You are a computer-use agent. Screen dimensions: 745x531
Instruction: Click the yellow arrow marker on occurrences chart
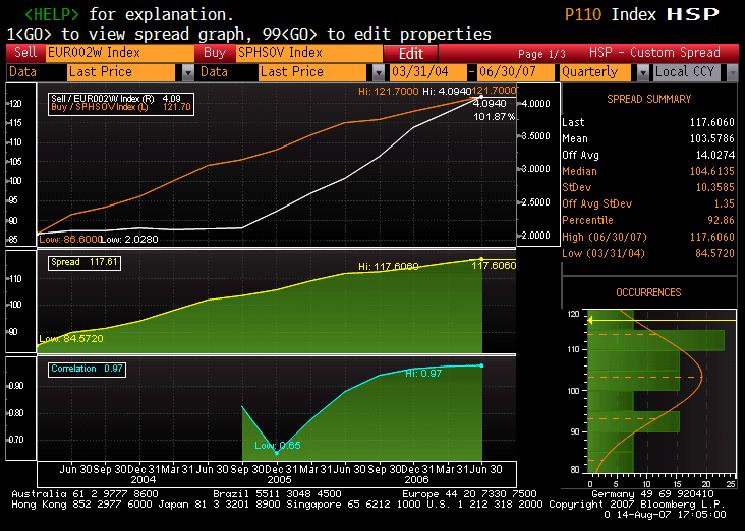click(x=590, y=321)
